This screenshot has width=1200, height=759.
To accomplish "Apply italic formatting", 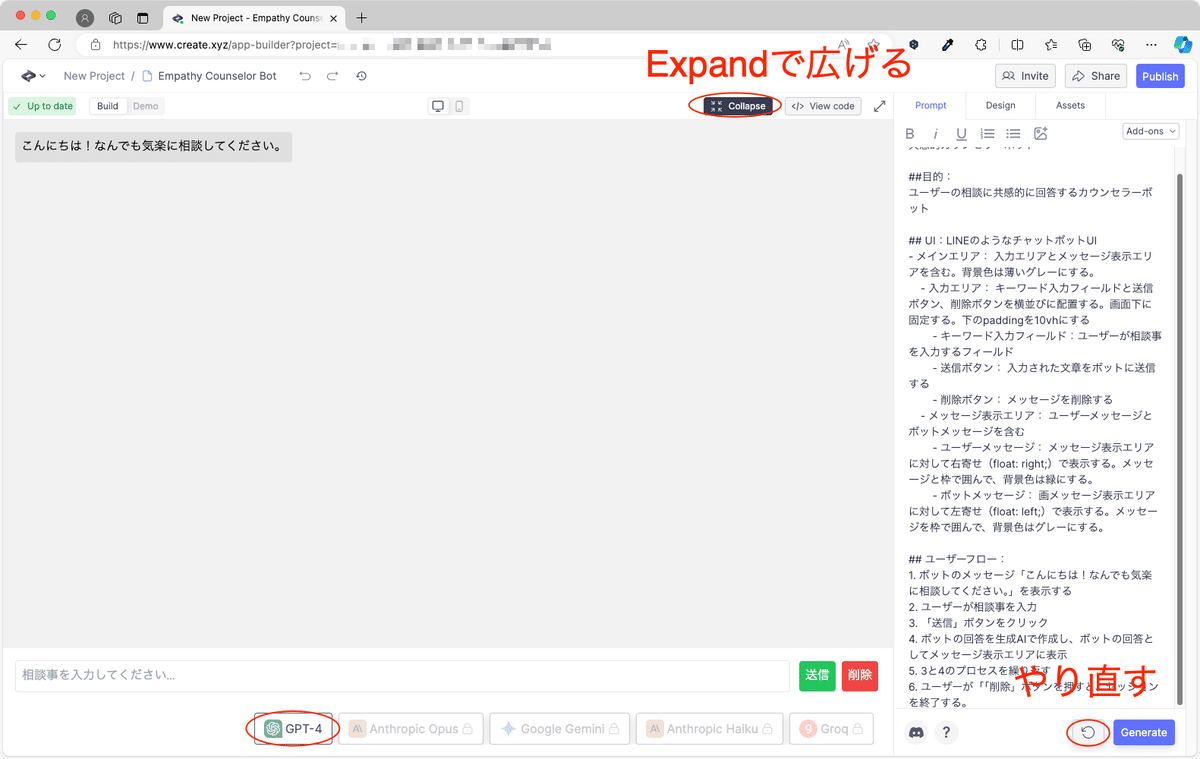I will tap(935, 132).
